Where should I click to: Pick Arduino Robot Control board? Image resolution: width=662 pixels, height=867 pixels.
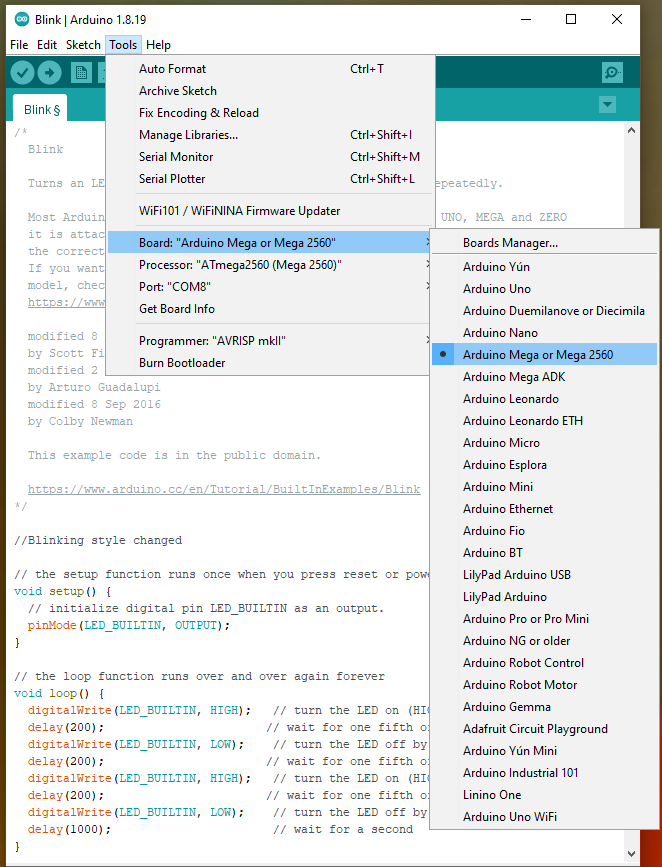click(544, 663)
